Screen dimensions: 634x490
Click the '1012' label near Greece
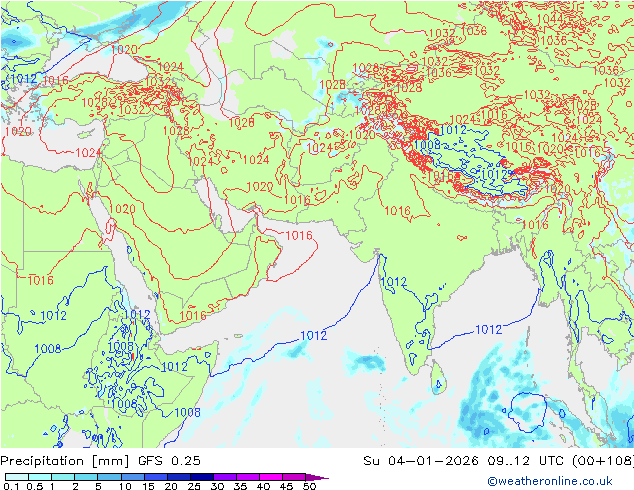point(24,79)
